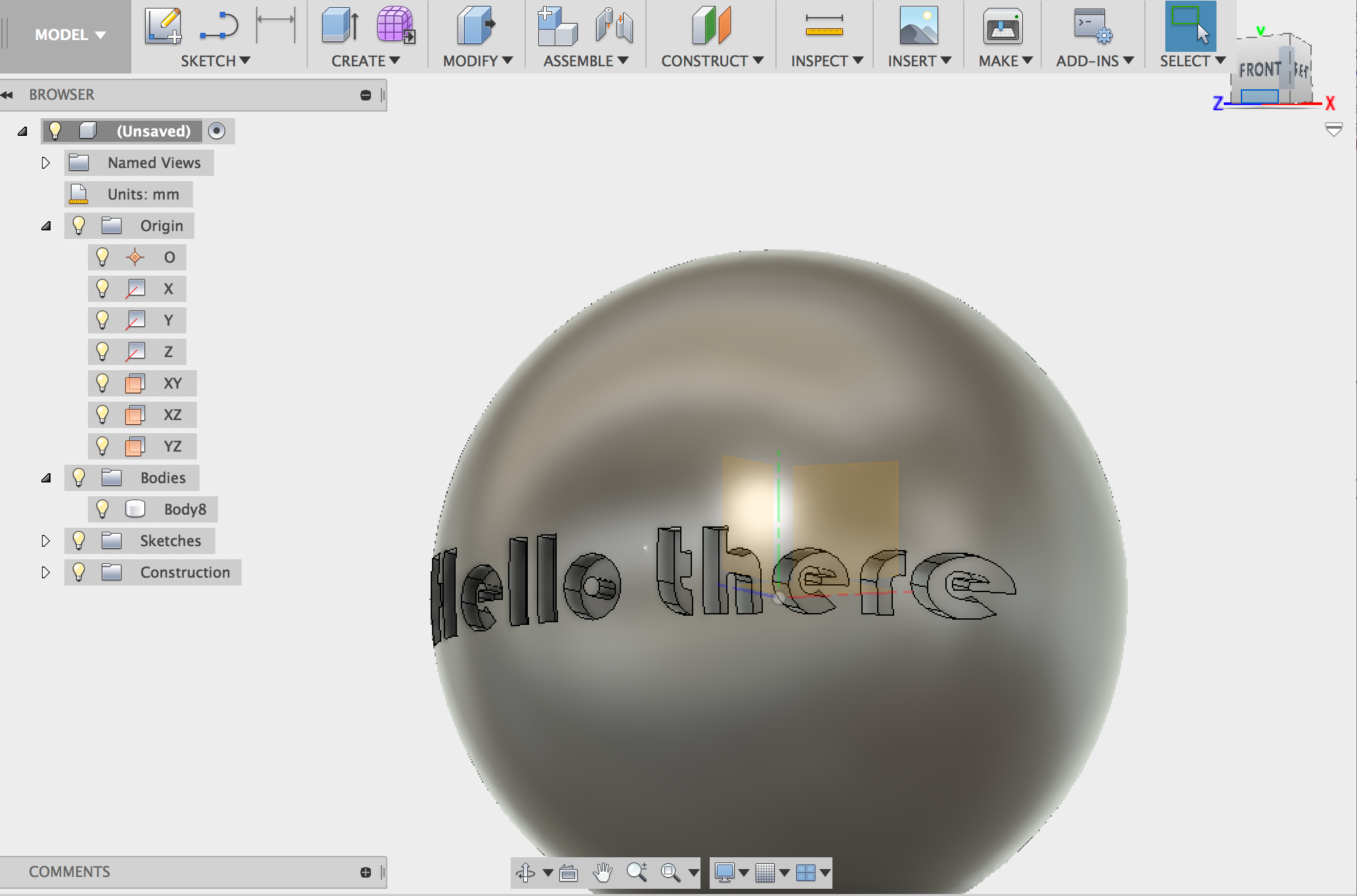The width and height of the screenshot is (1357, 896).
Task: Expand comments panel with plus button
Action: 366,872
